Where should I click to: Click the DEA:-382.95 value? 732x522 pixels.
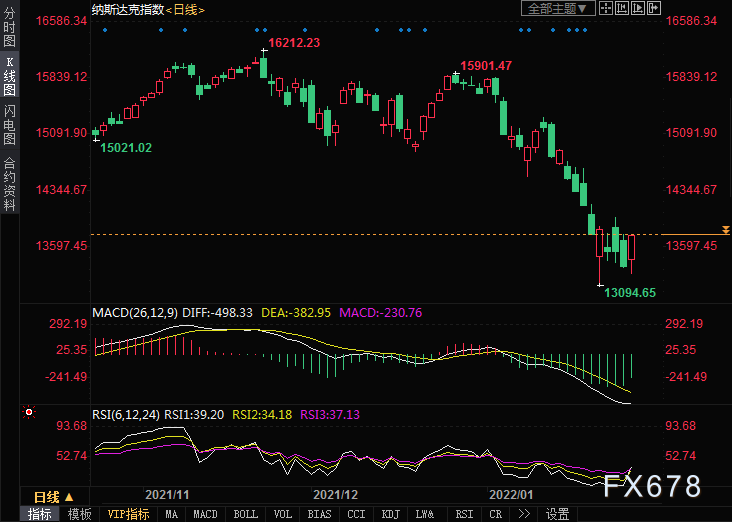pyautogui.click(x=296, y=313)
